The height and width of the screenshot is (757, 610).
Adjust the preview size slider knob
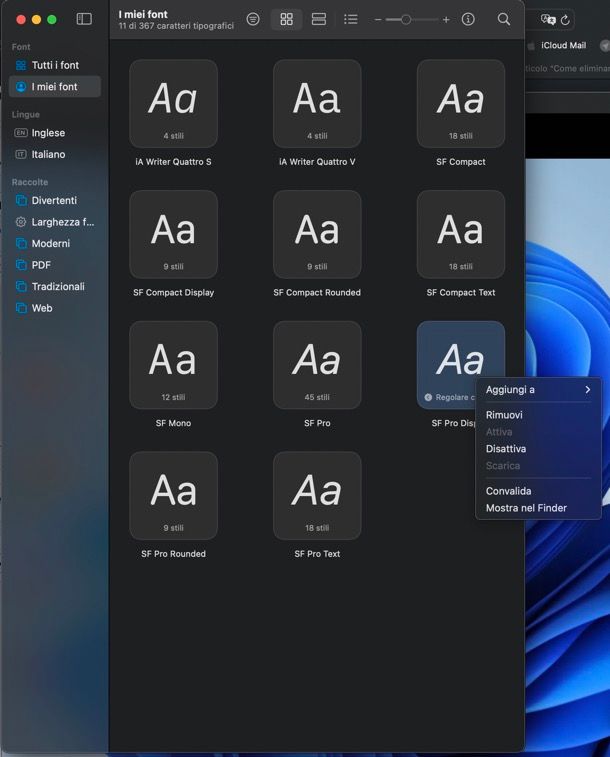(406, 20)
